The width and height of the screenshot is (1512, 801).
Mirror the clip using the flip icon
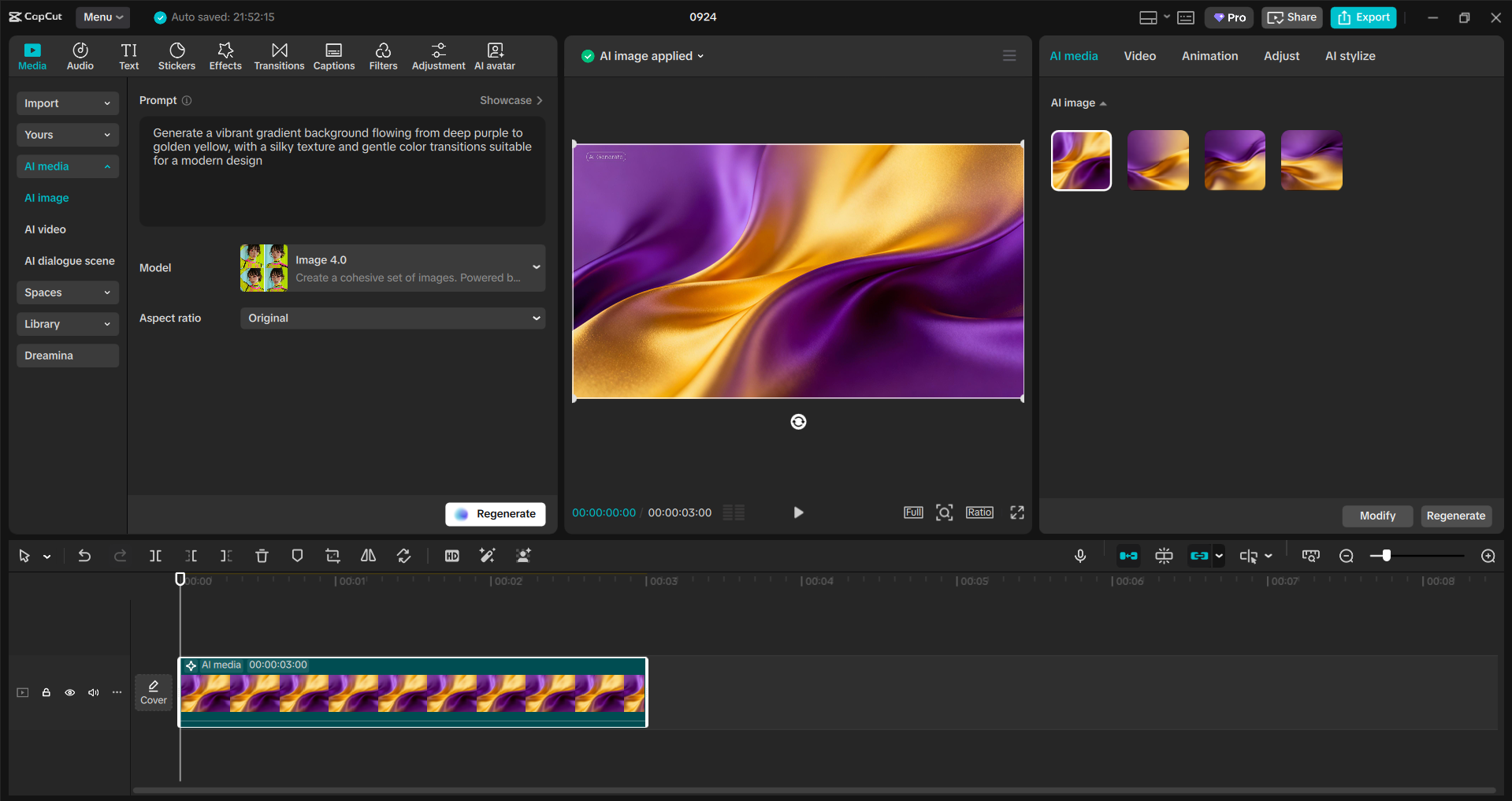click(x=368, y=555)
